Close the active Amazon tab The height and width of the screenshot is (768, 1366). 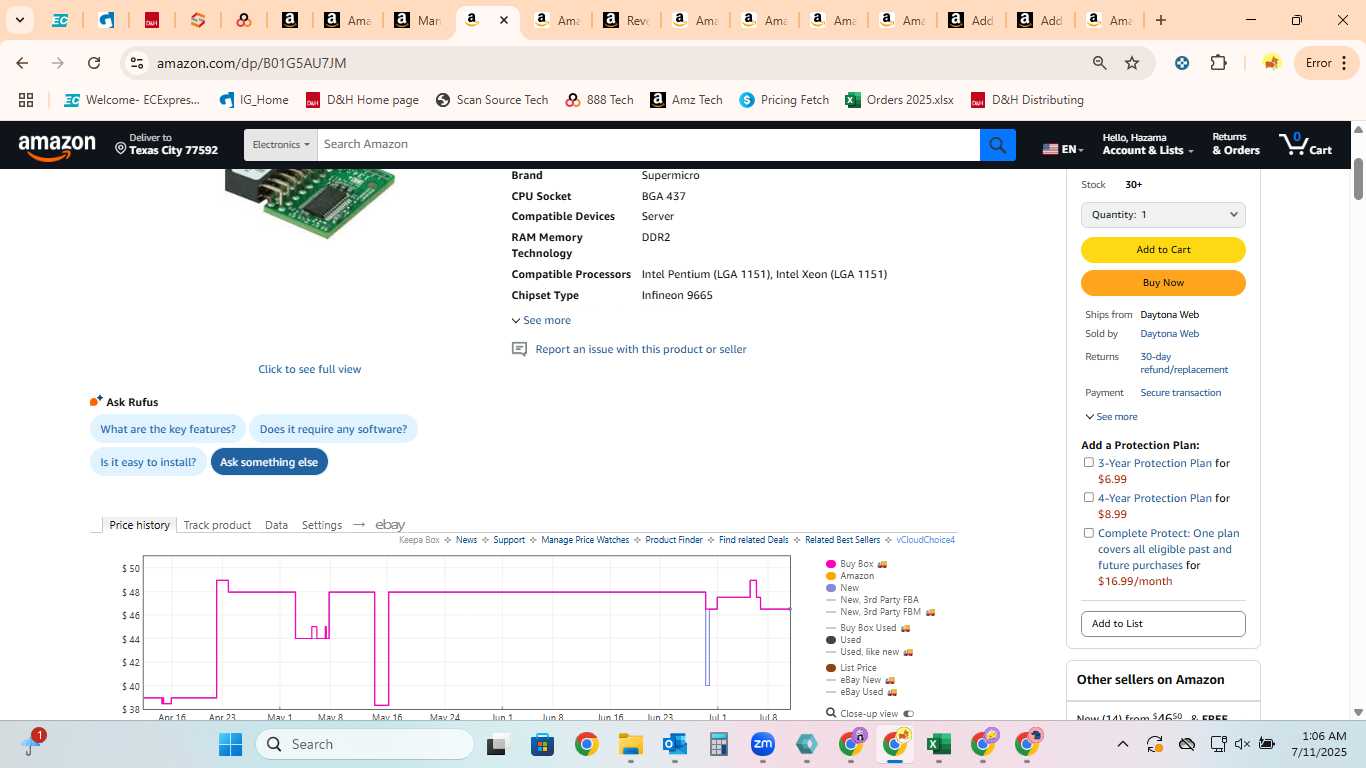[504, 20]
